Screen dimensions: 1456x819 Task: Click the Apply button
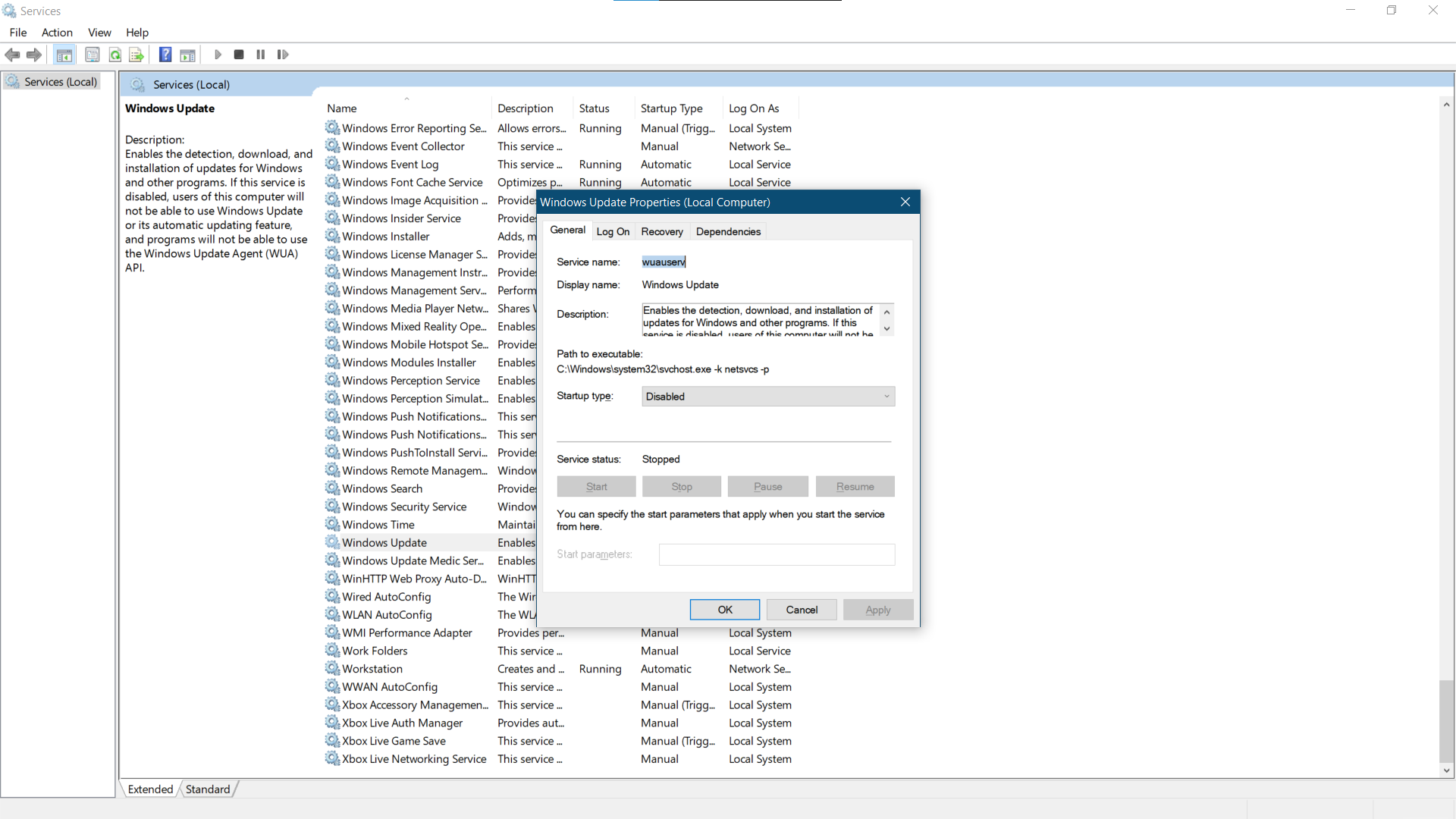878,610
